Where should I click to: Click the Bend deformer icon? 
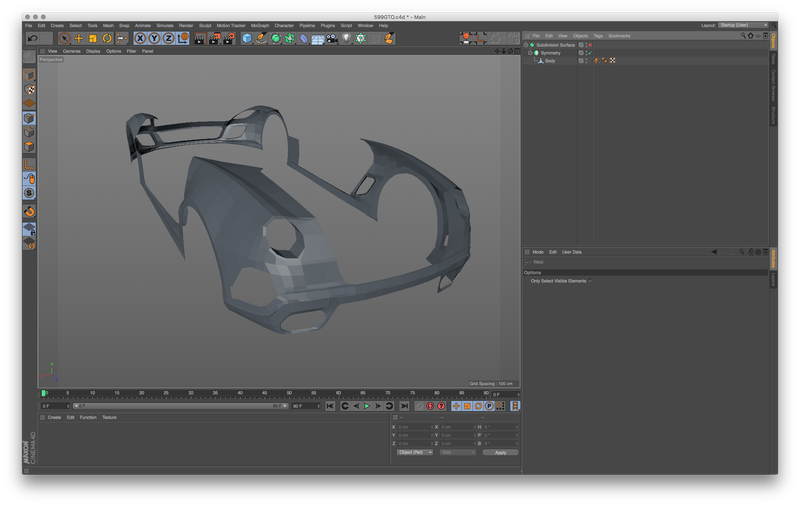coord(304,38)
